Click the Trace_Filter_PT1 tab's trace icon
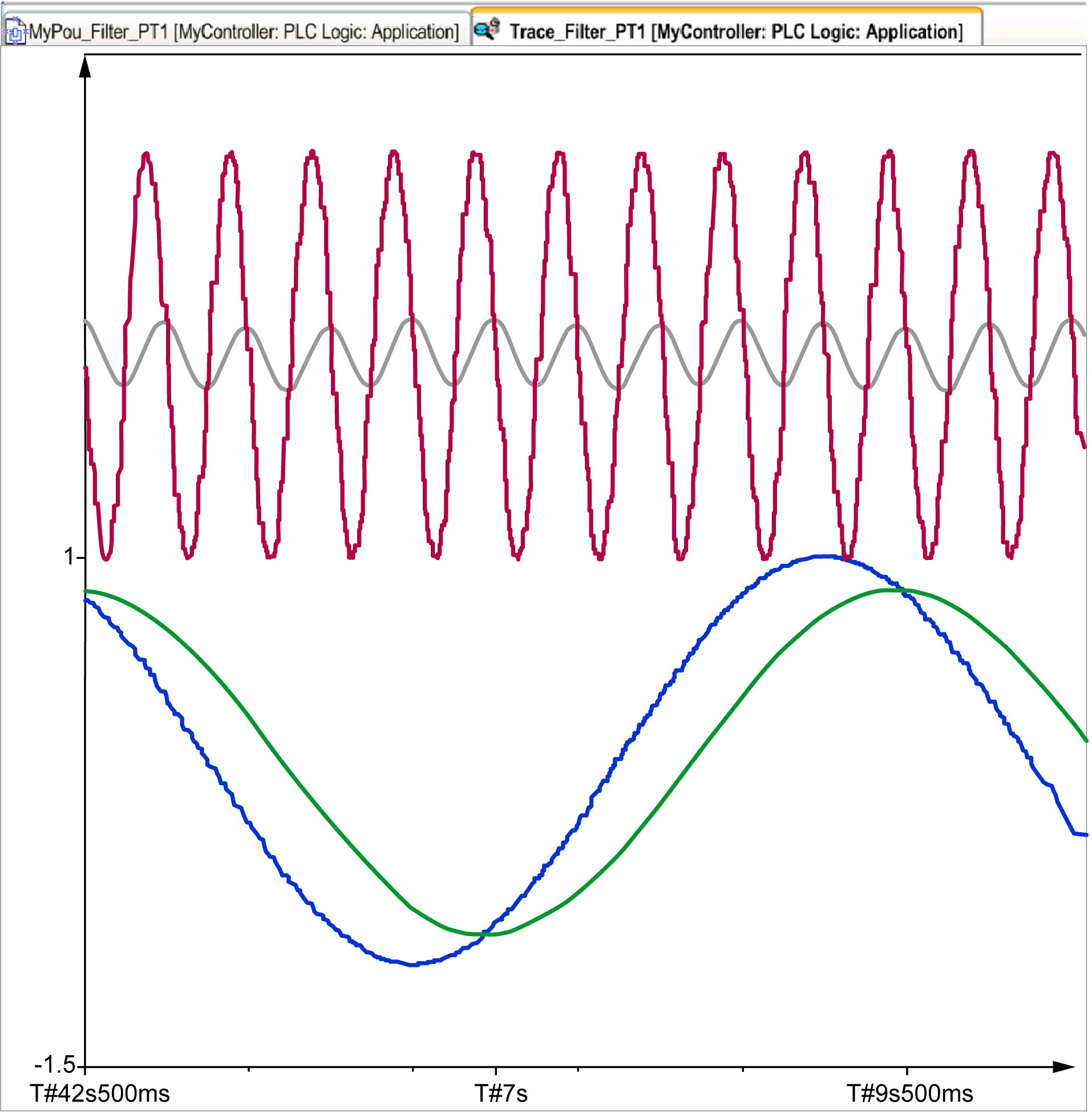Screen dimensions: 1092x1113 point(488,30)
